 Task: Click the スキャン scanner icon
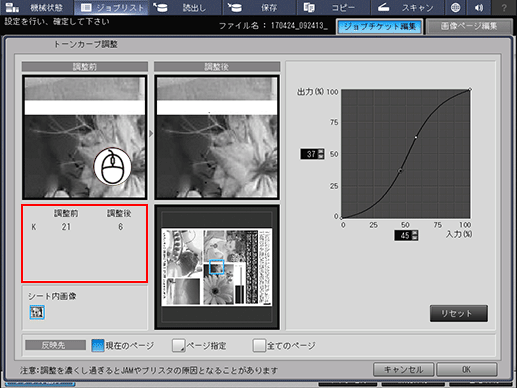pyautogui.click(x=383, y=7)
